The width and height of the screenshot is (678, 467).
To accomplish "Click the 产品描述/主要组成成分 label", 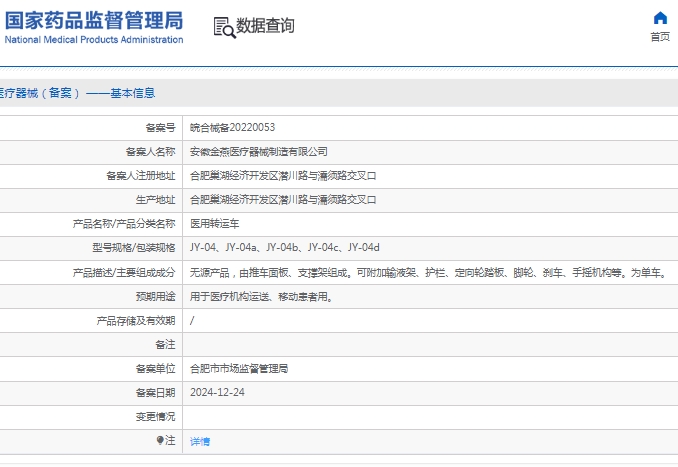I will click(x=124, y=272).
